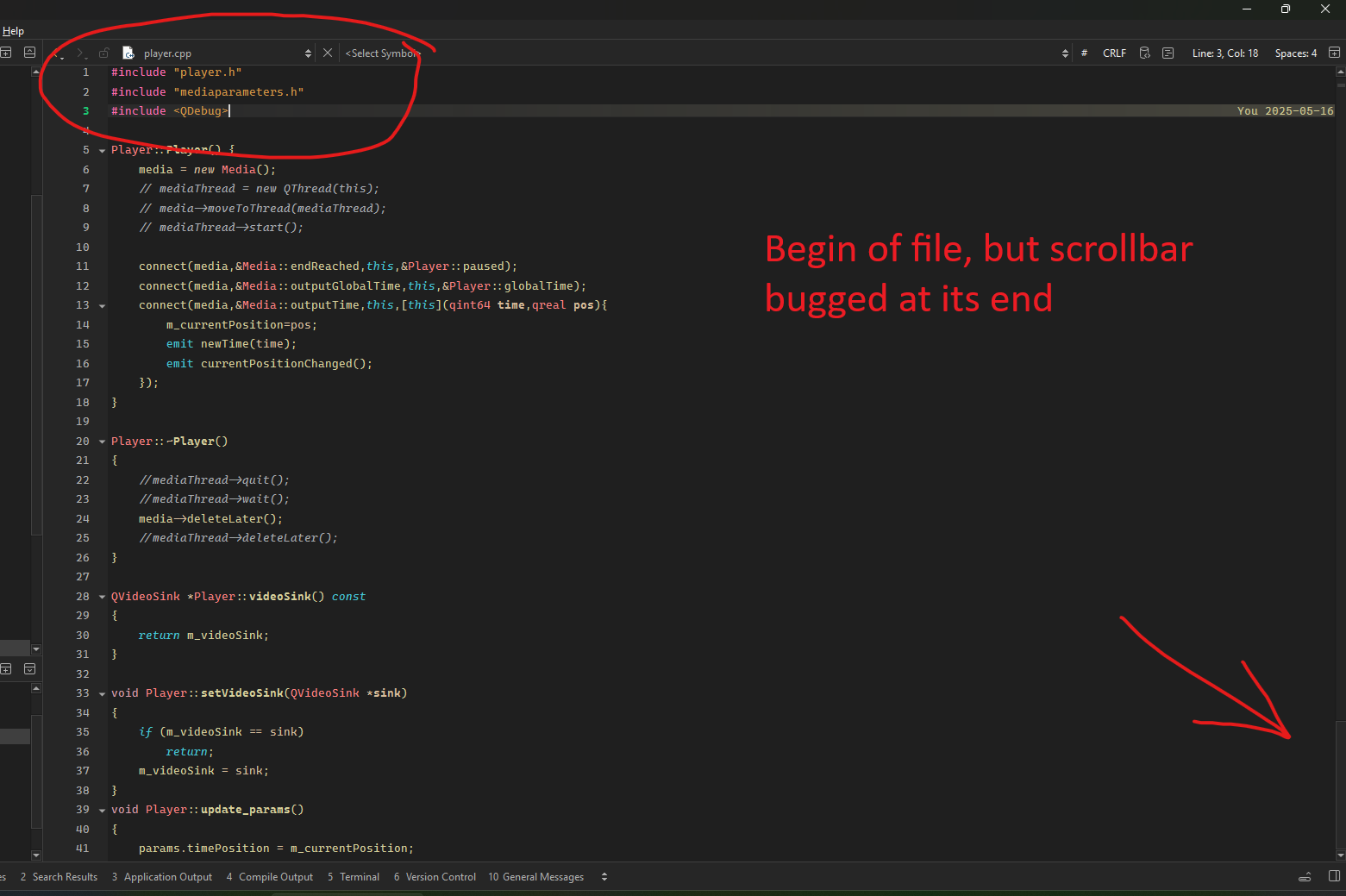The width and height of the screenshot is (1346, 896).
Task: Collapse fold at line 5 Player constructor
Action: pos(102,150)
